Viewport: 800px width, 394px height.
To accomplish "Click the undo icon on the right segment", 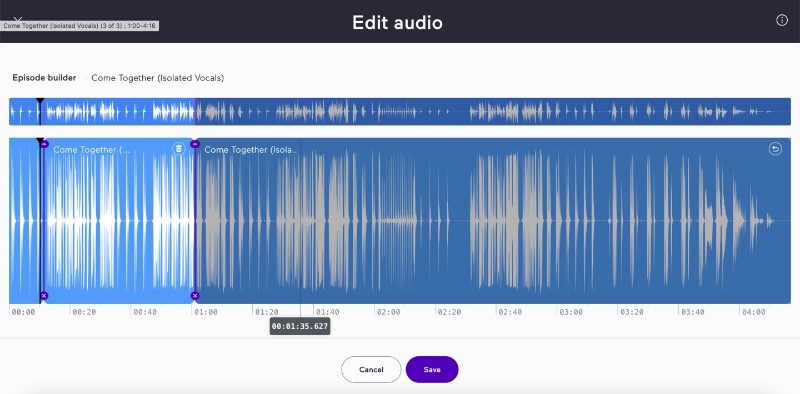I will click(775, 149).
